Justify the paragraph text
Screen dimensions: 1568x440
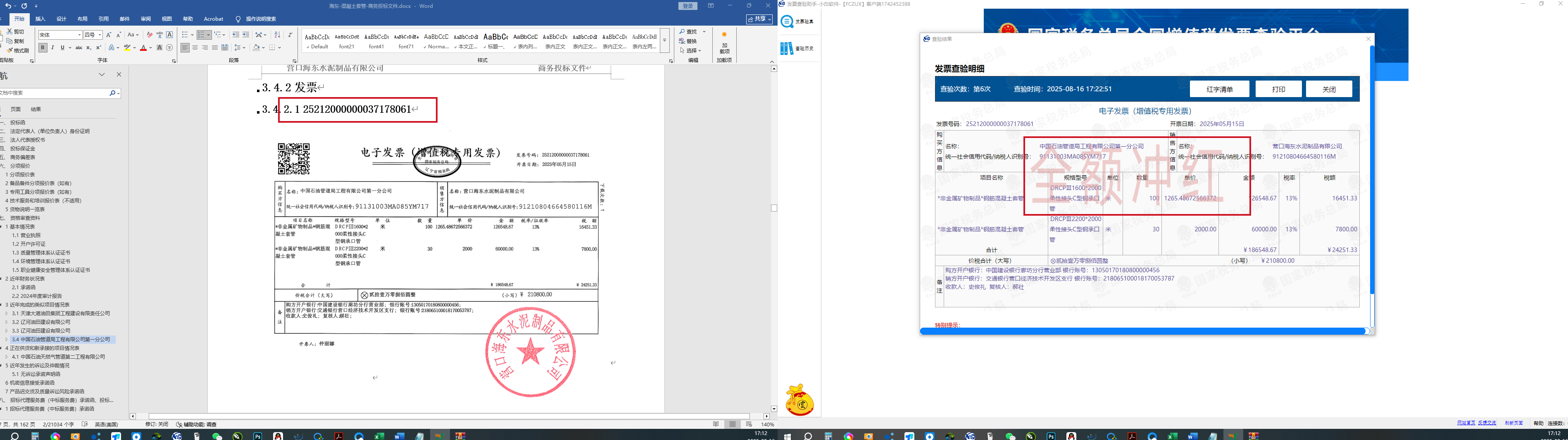[x=214, y=48]
